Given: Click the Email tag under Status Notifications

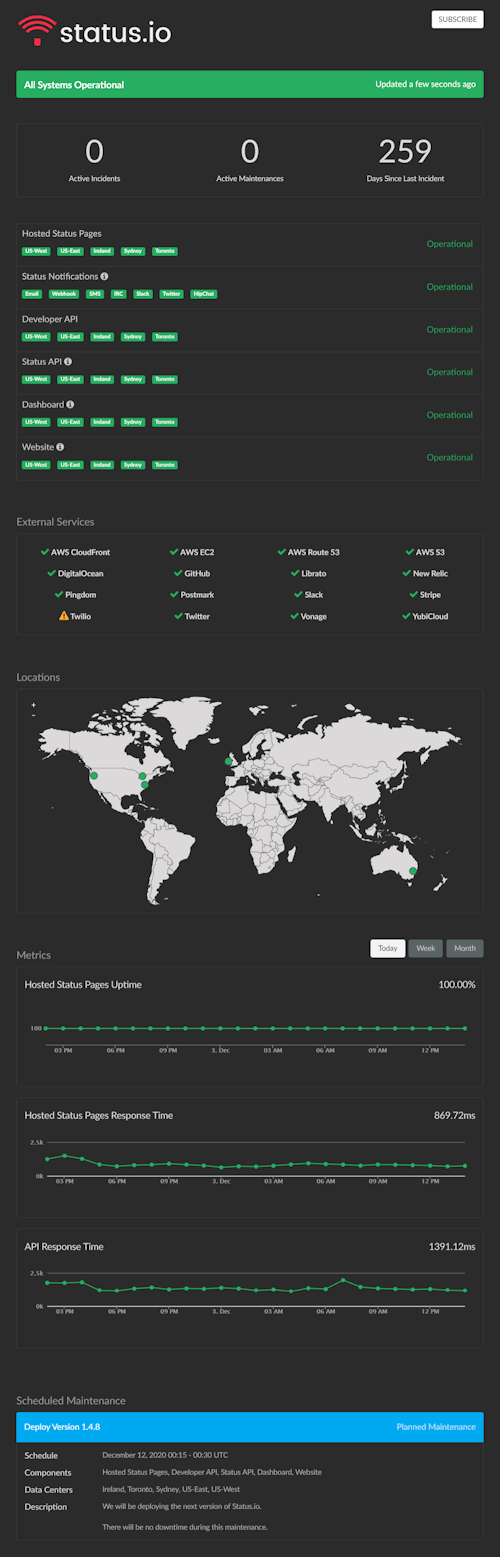Looking at the screenshot, I should pos(32,294).
